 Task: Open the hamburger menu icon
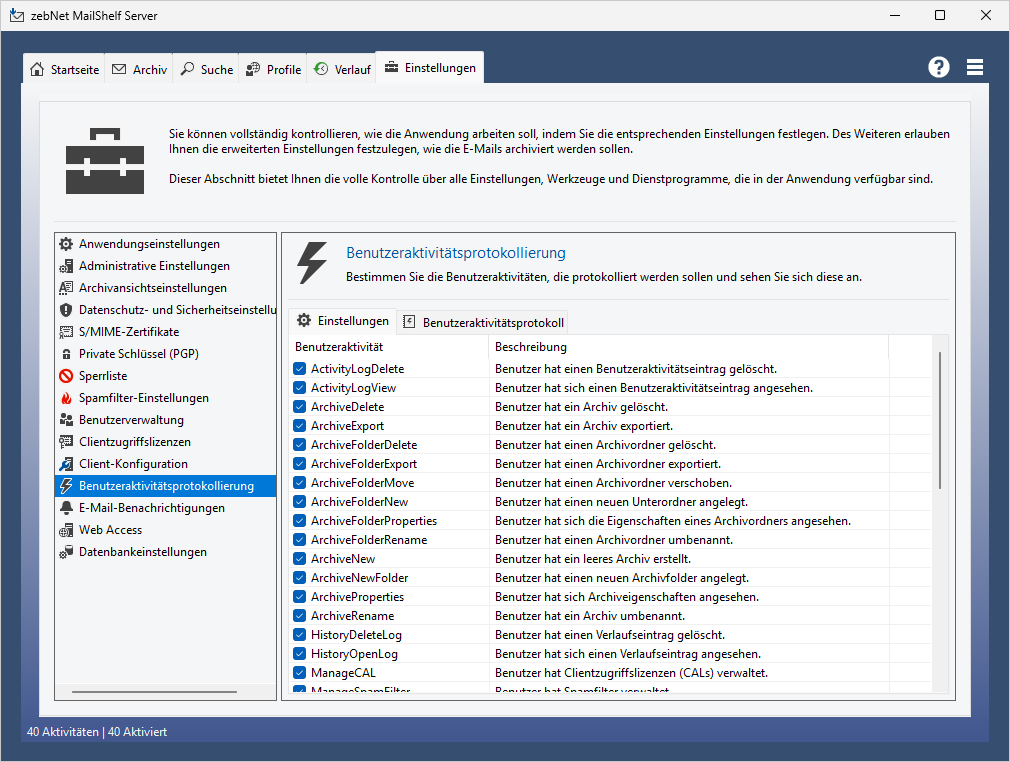(x=975, y=67)
